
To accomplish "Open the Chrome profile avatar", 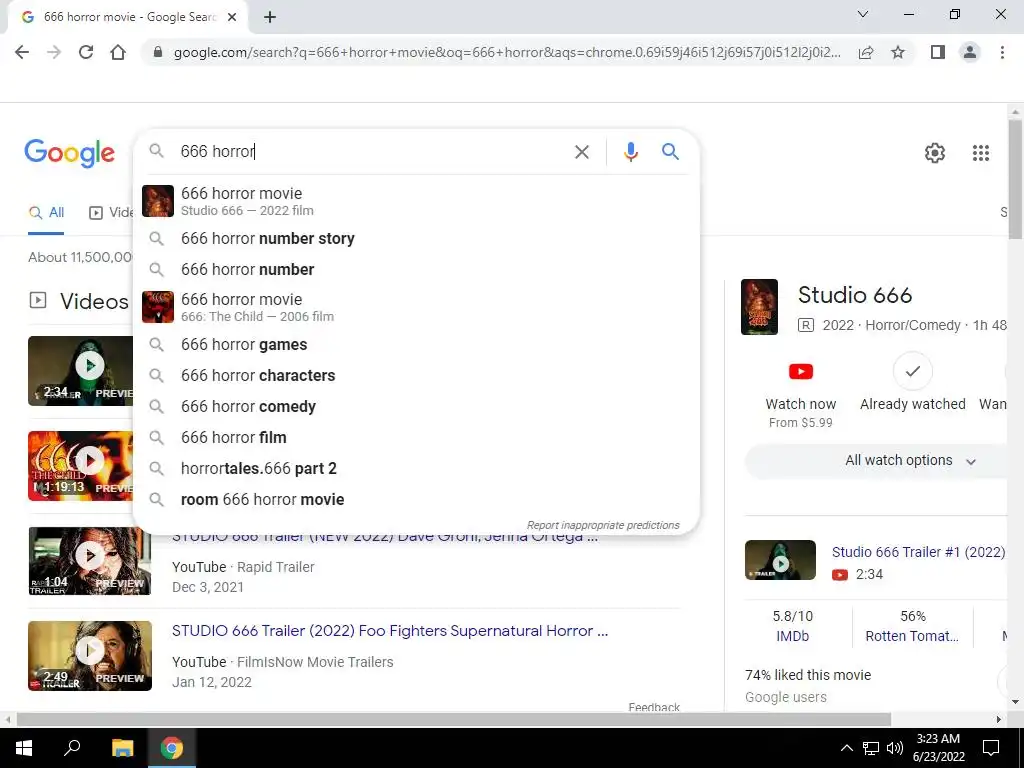I will (x=970, y=52).
